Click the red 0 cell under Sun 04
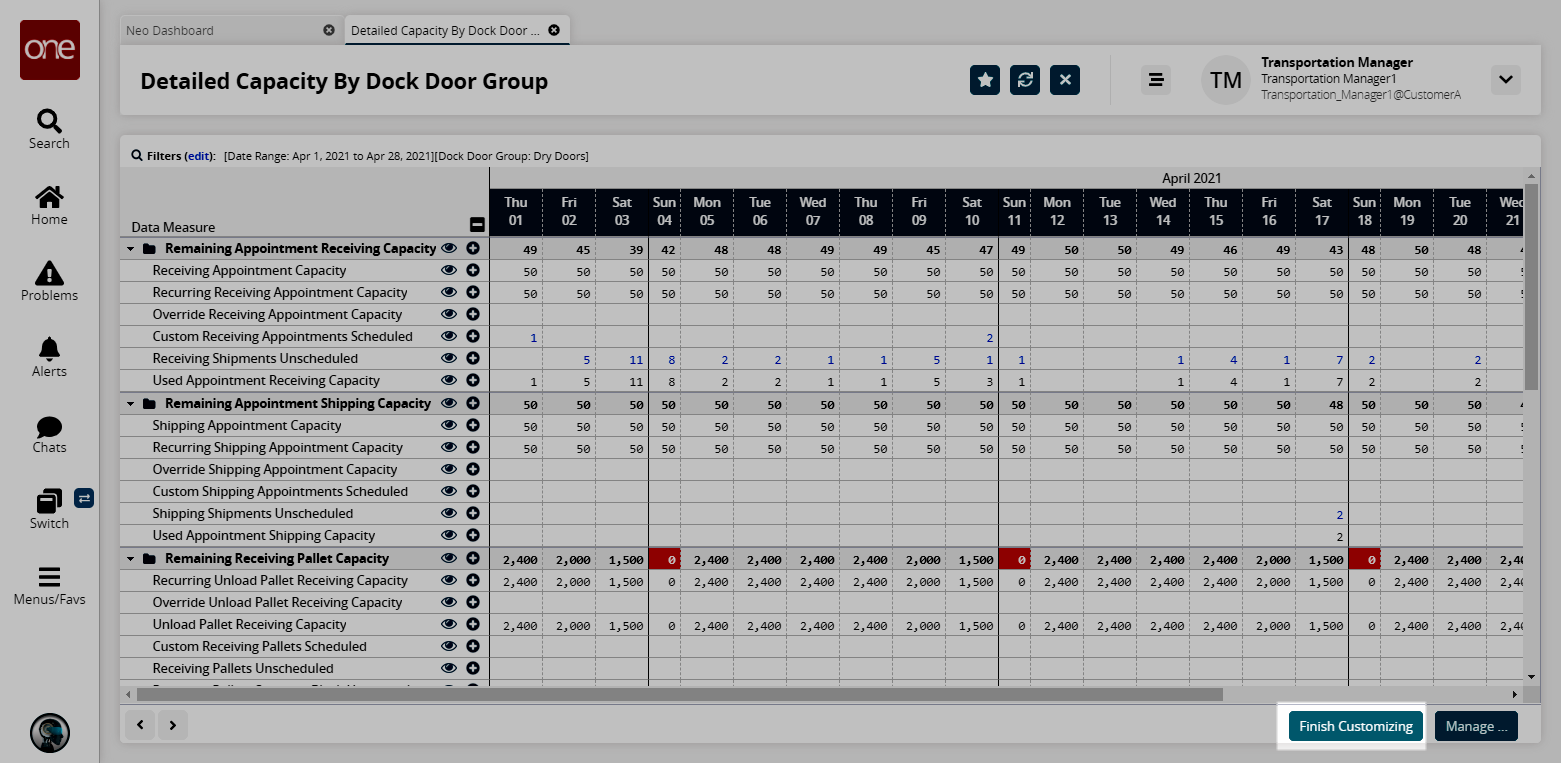The width and height of the screenshot is (1561, 763). (x=665, y=559)
